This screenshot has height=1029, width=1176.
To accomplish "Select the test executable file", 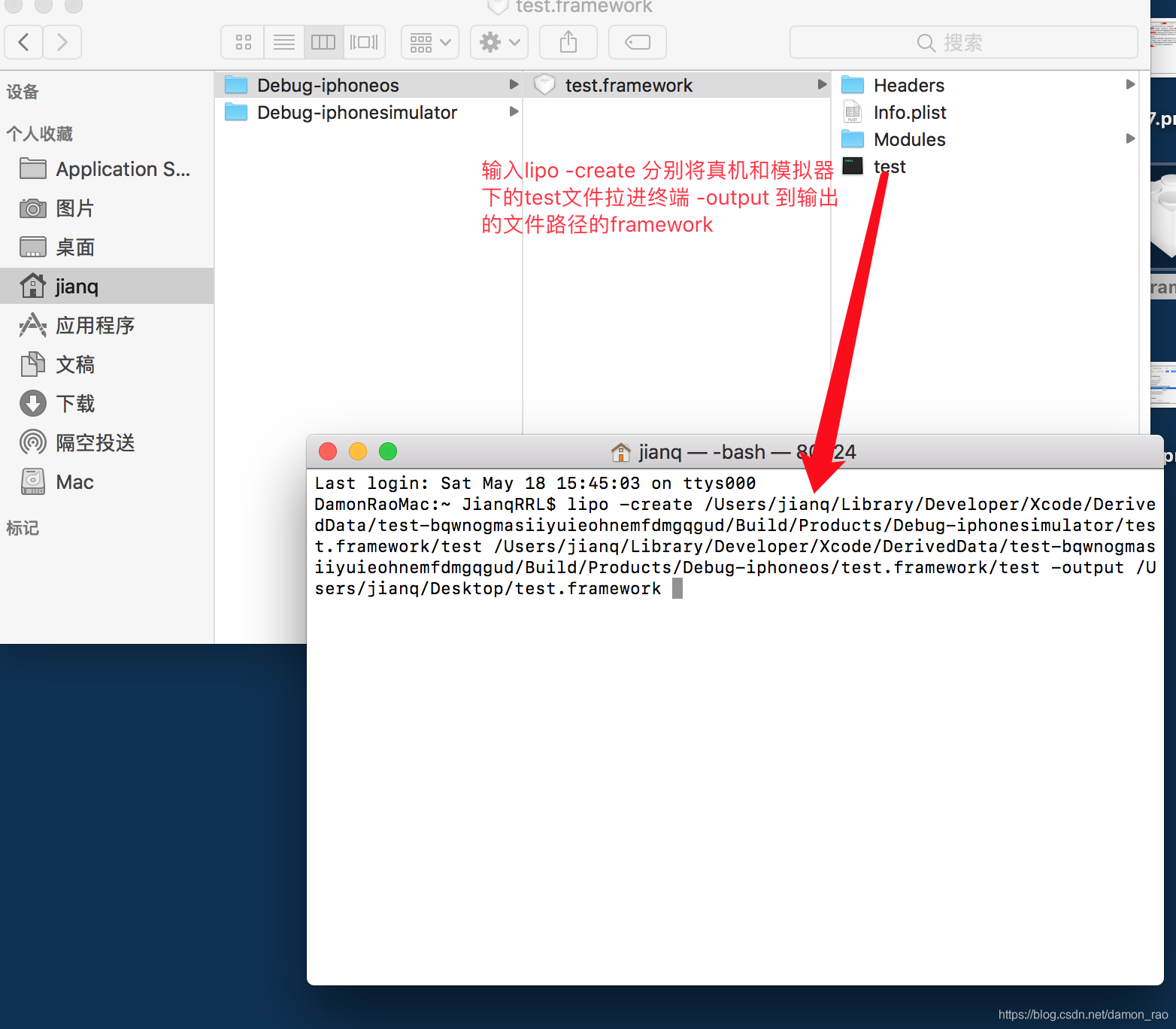I will coord(985,166).
